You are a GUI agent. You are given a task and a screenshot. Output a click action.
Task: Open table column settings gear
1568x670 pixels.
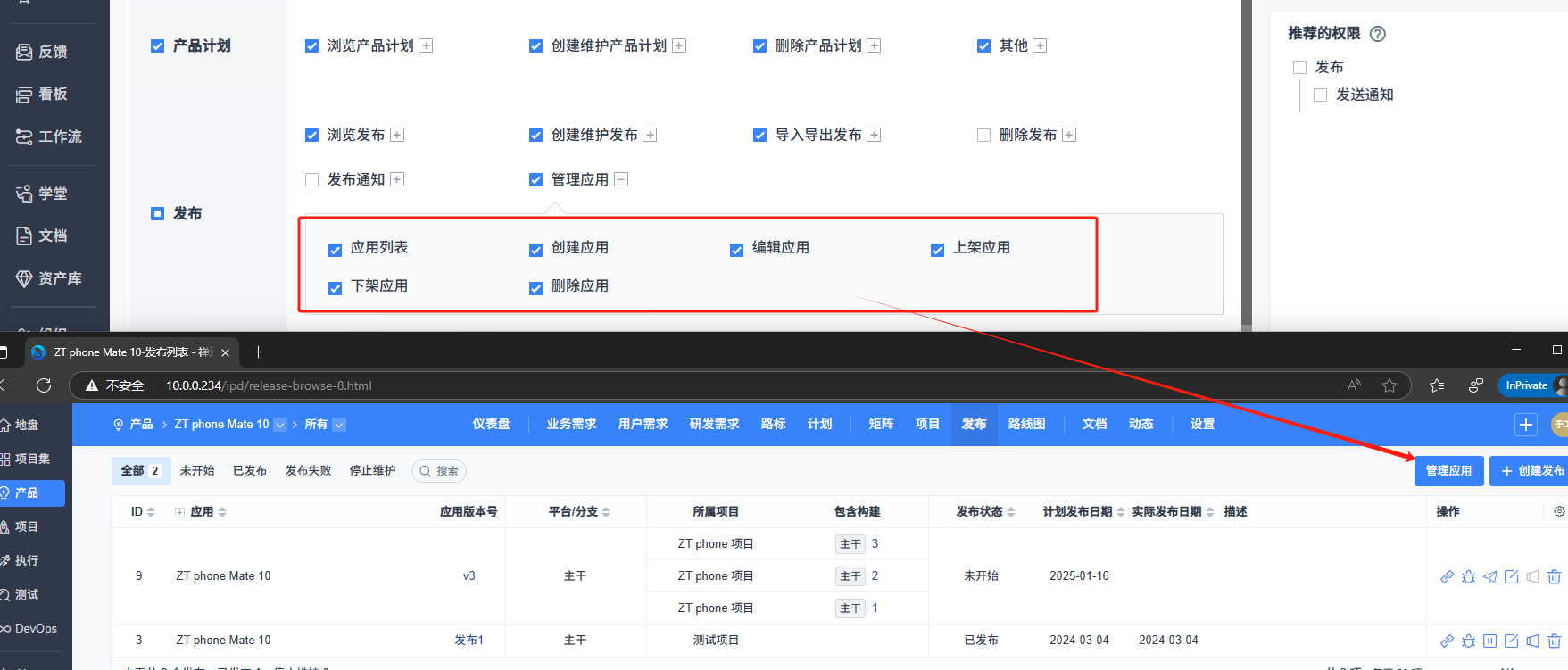(1559, 511)
